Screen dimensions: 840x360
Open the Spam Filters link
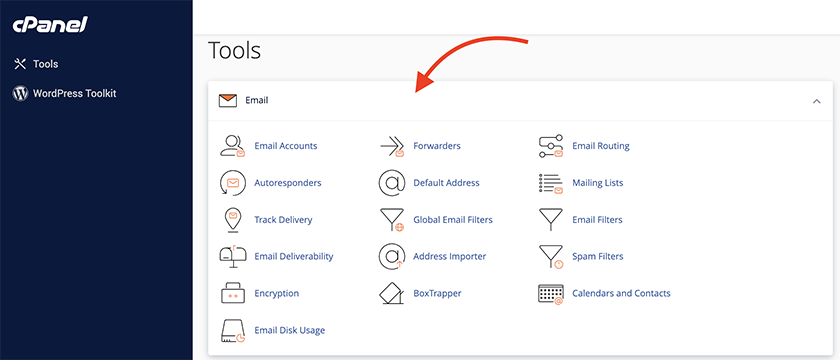coord(598,257)
